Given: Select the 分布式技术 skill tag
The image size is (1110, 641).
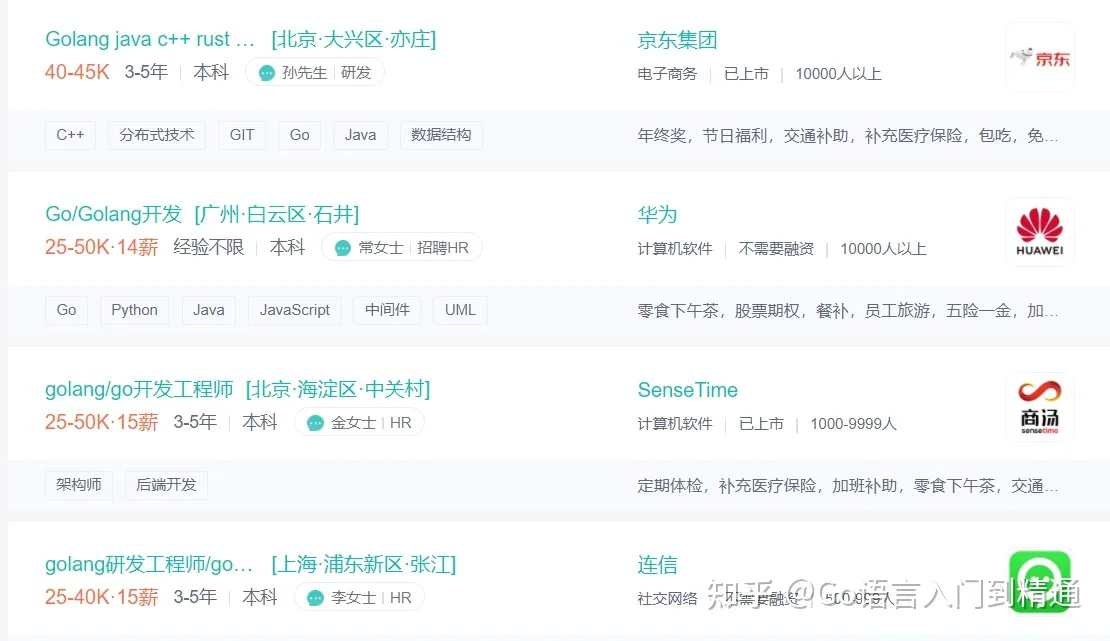Looking at the screenshot, I should (x=157, y=135).
